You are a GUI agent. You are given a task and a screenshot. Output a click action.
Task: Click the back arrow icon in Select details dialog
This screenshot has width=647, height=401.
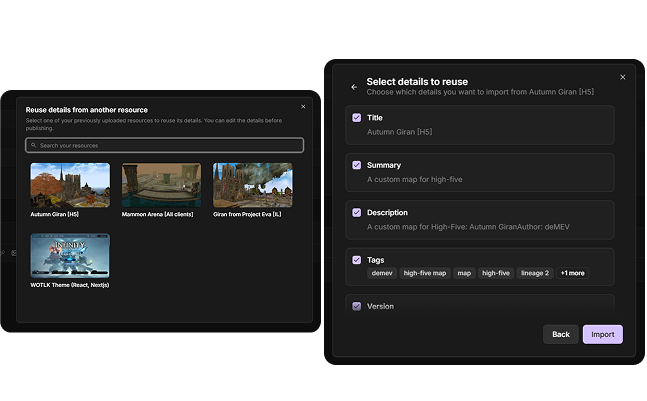354,87
